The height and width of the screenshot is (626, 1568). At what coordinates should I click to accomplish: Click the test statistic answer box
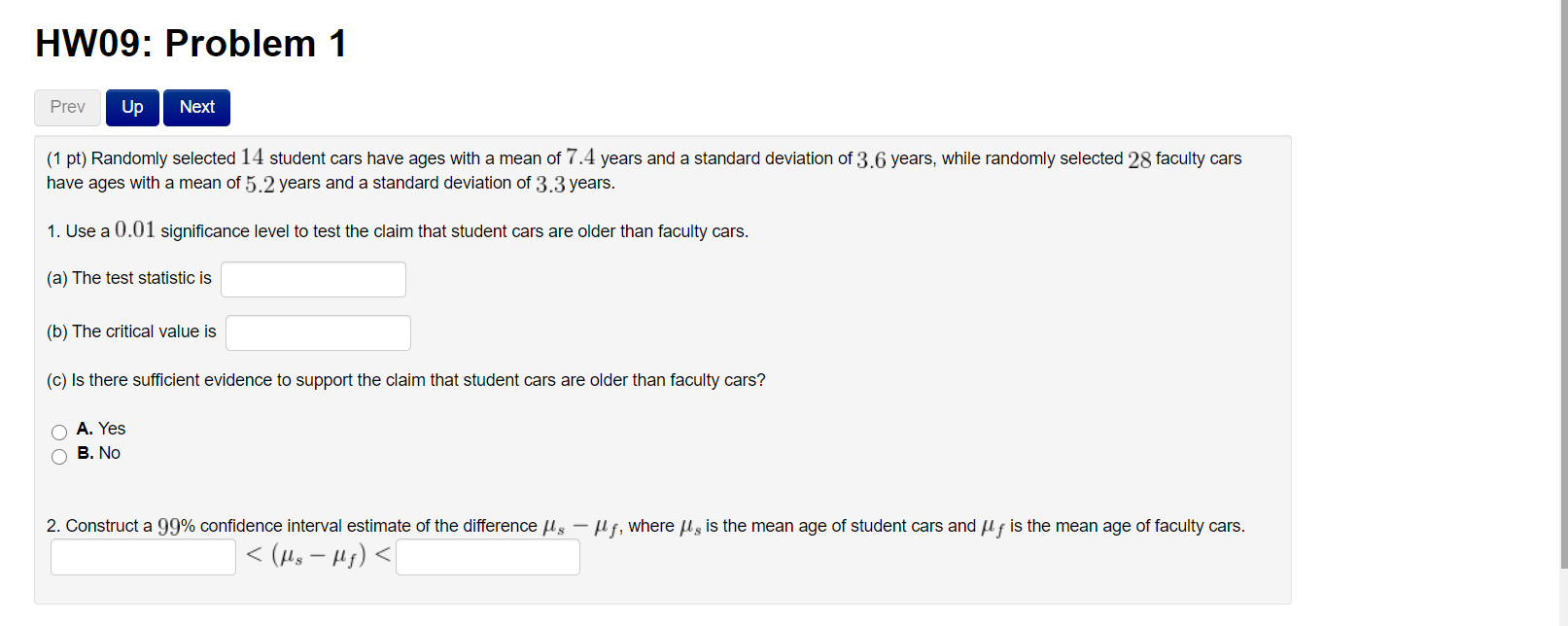click(313, 279)
